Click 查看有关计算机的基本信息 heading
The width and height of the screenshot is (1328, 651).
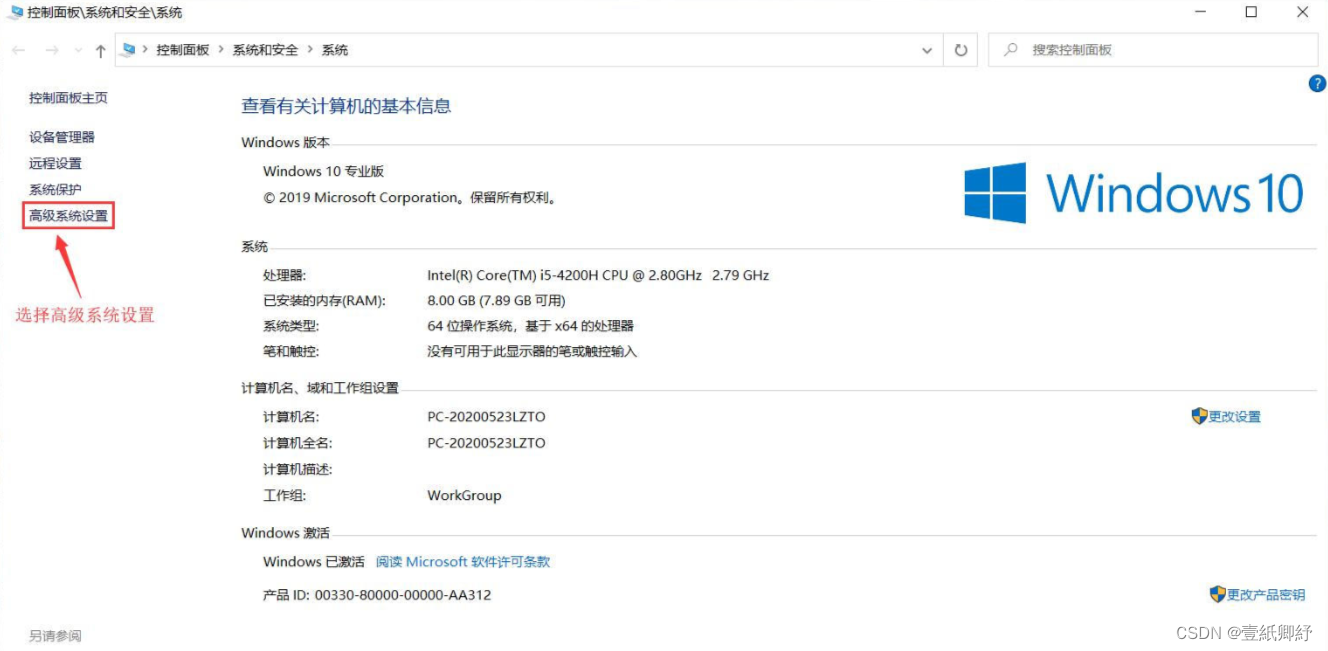click(346, 106)
